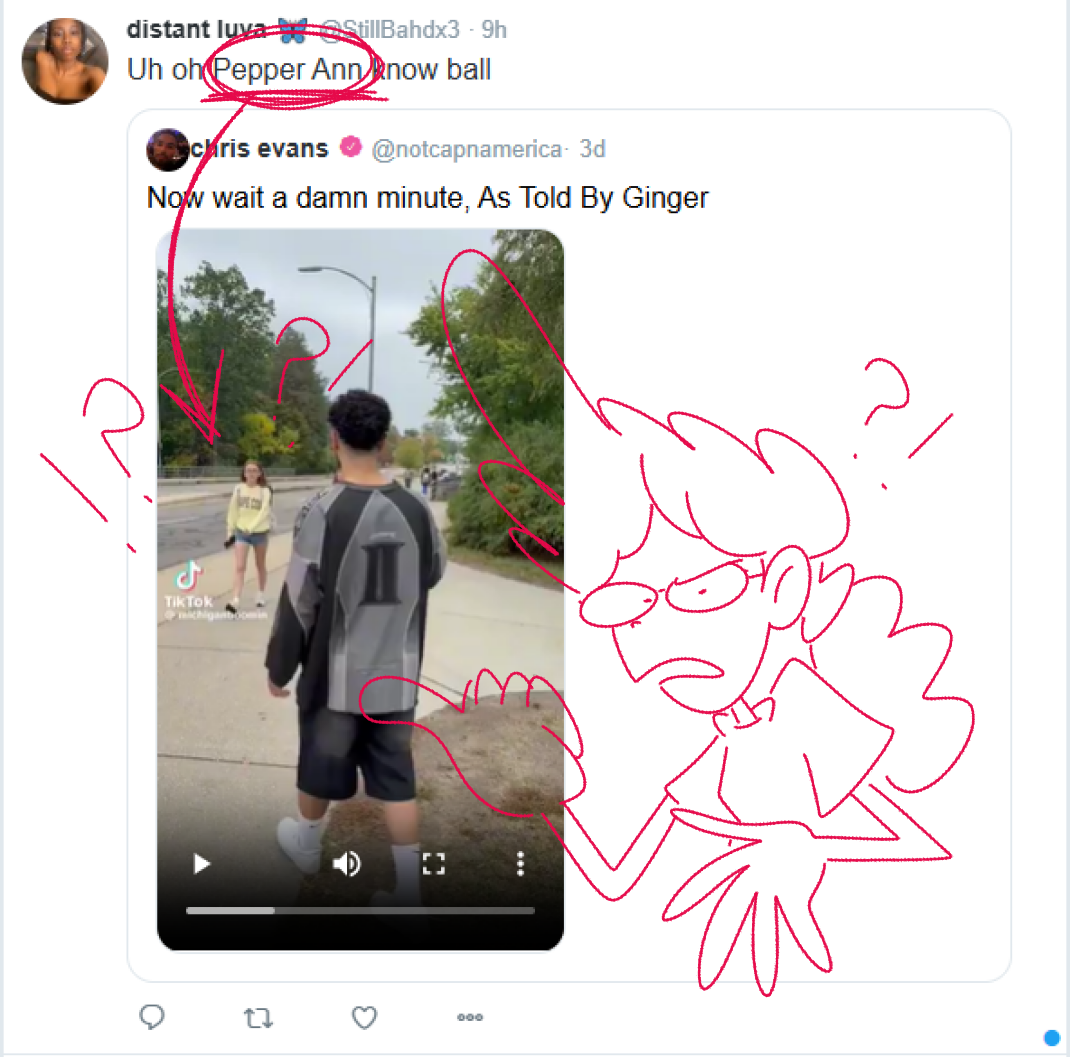Open distant luva's profile picture
This screenshot has height=1057, width=1070.
65,61
